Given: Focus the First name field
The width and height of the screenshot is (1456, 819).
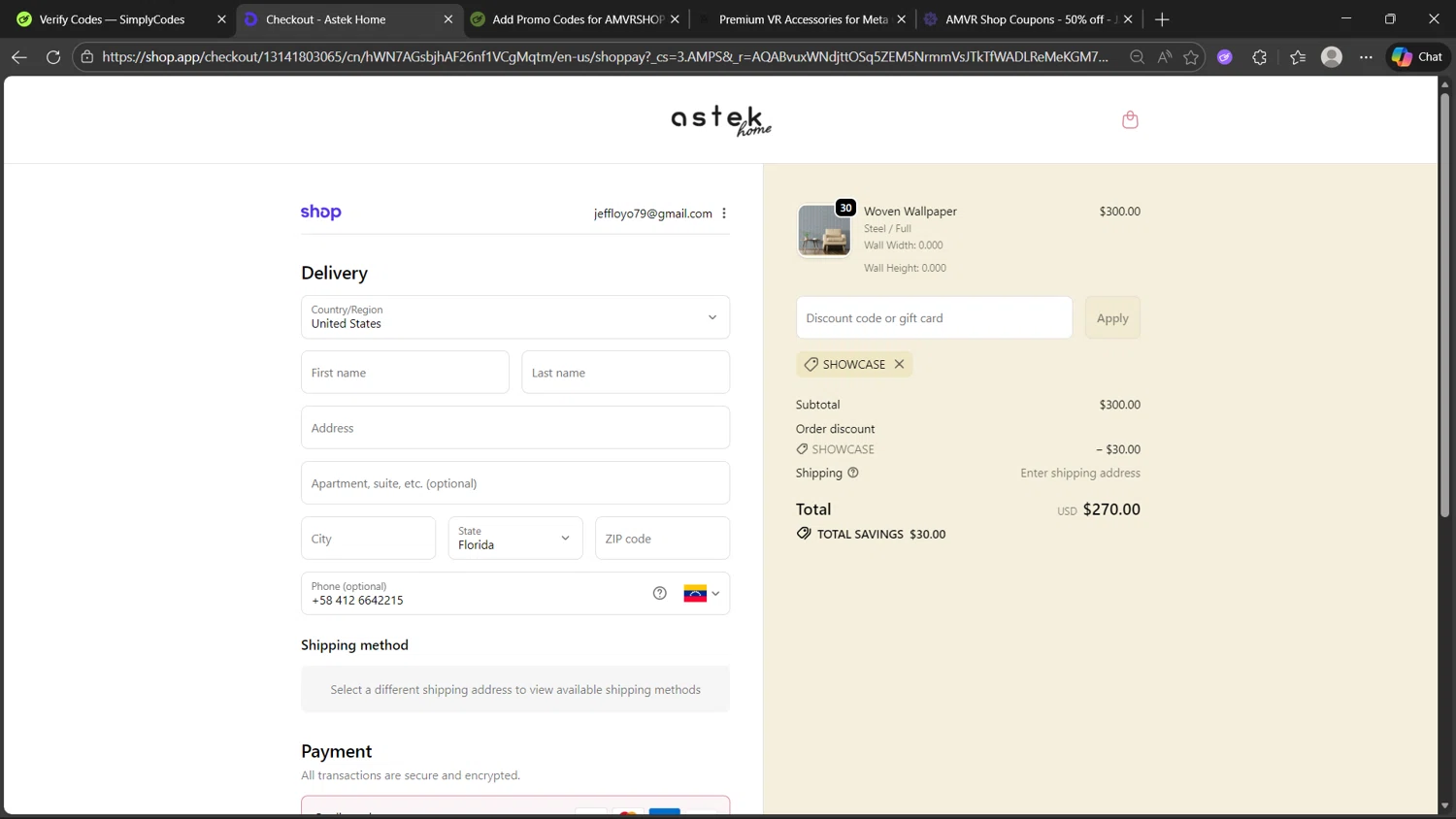Looking at the screenshot, I should [x=405, y=373].
